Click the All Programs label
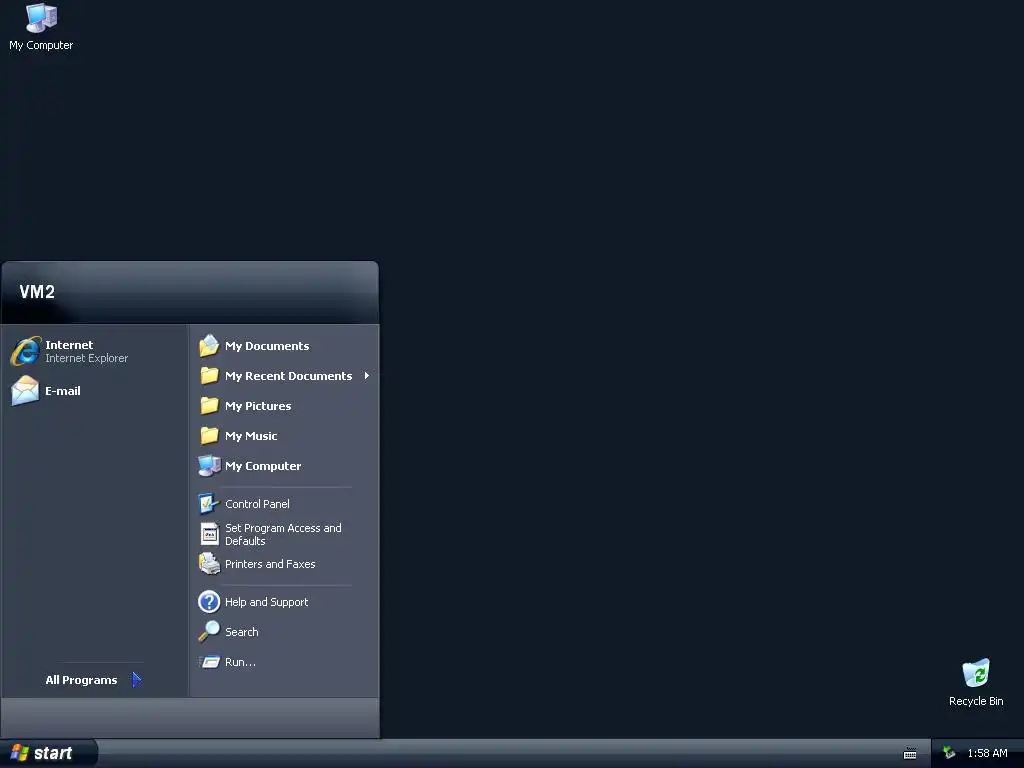Viewport: 1024px width, 768px height. [x=81, y=680]
